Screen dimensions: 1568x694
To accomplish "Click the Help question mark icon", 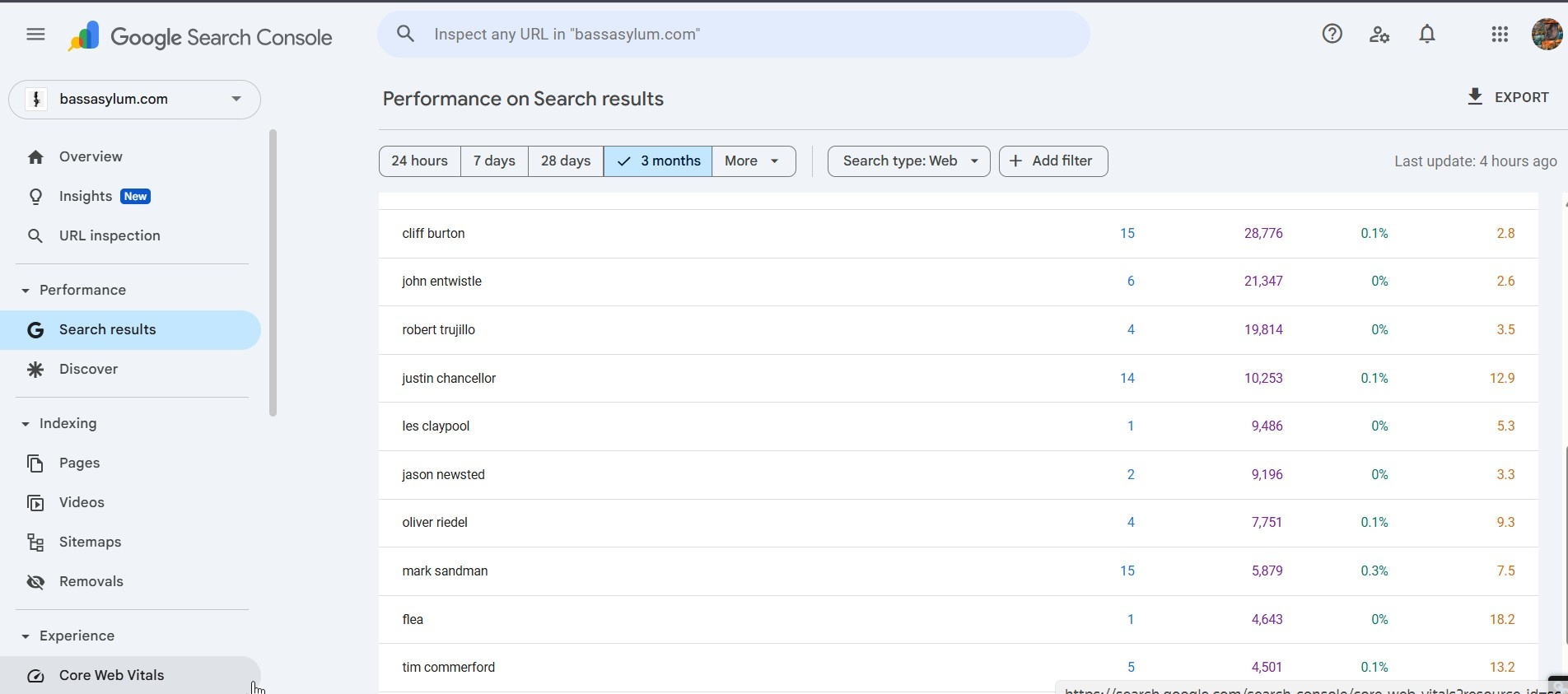I will coord(1332,35).
